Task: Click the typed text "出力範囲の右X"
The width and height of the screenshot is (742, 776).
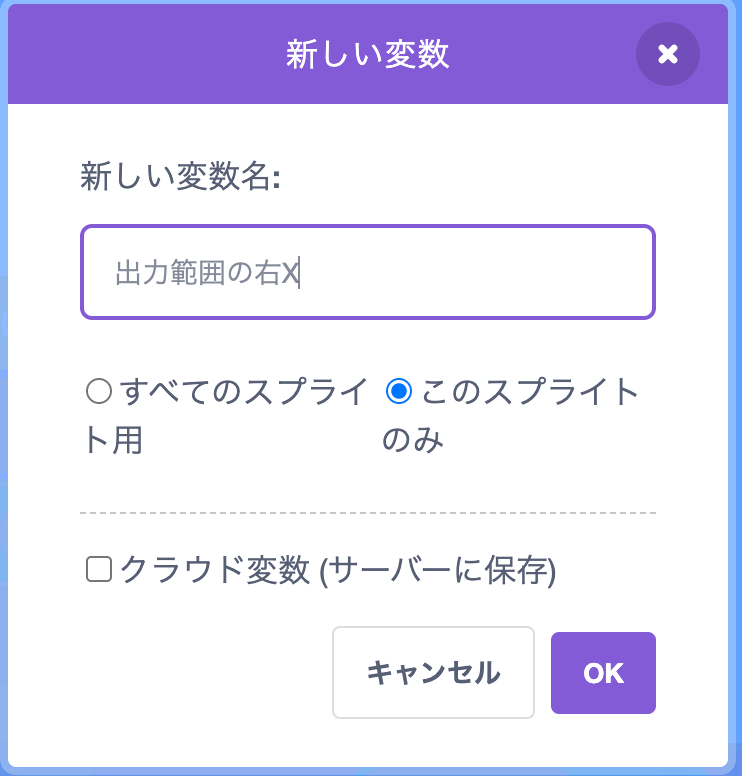Action: pos(207,273)
